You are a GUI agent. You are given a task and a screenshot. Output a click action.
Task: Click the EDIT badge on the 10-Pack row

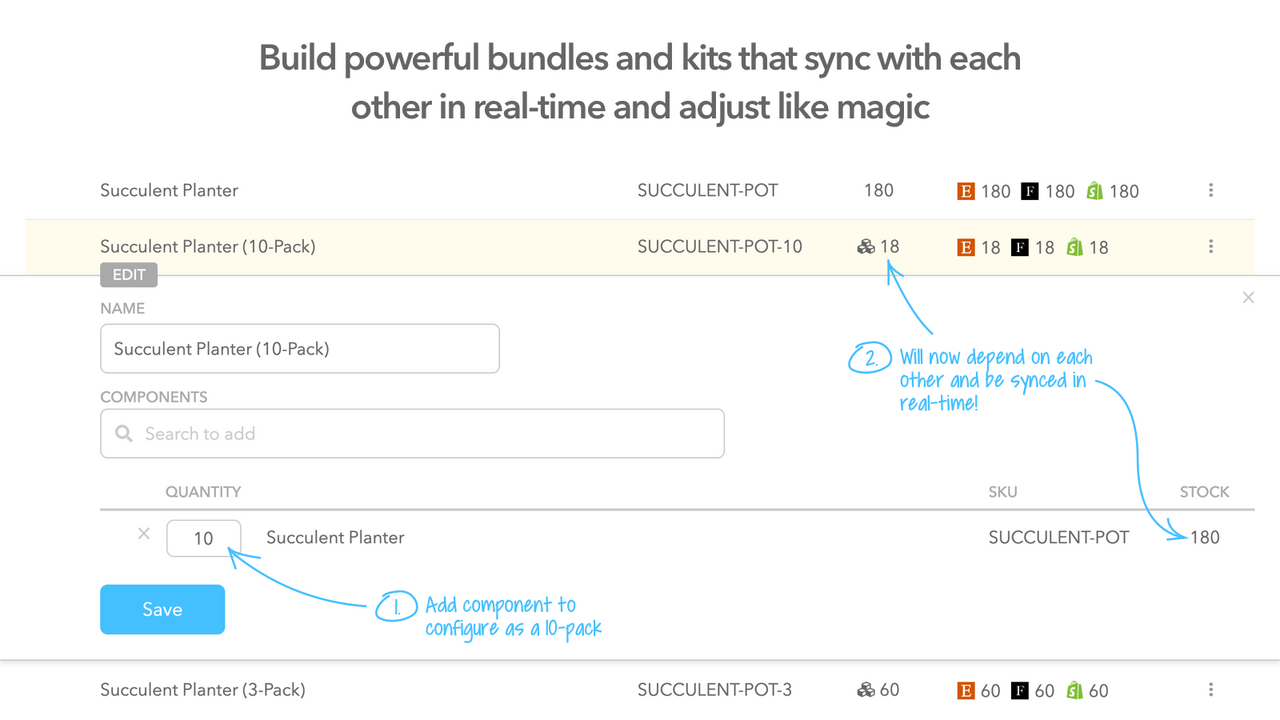coord(128,274)
